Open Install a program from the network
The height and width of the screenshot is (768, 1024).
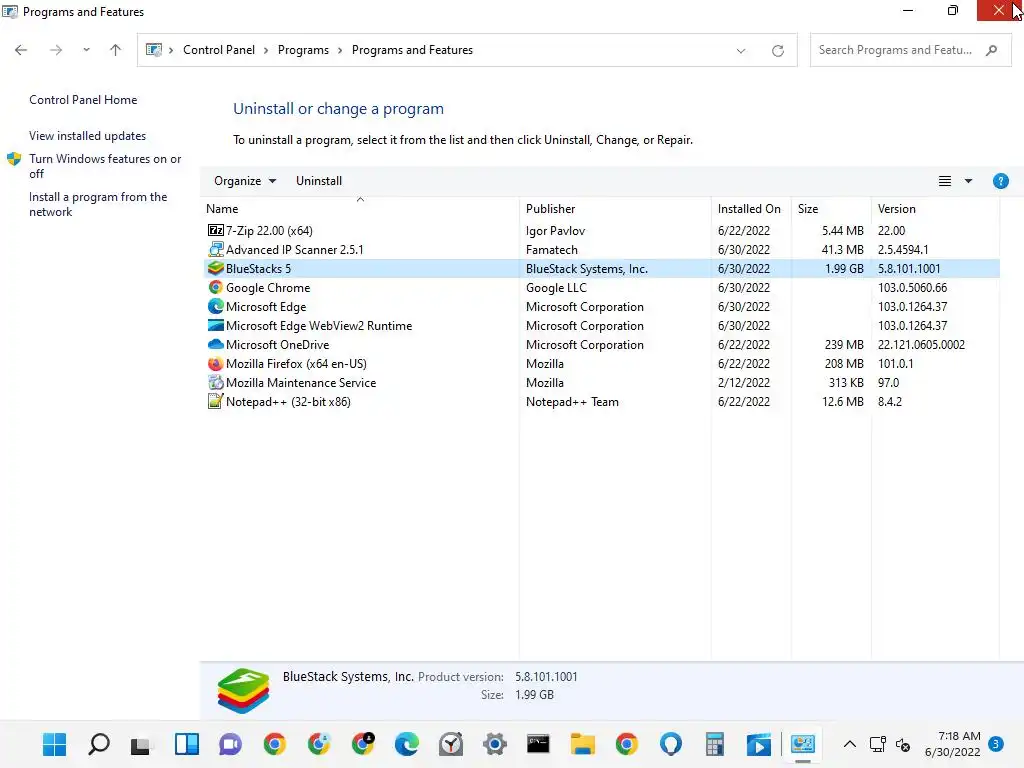tap(98, 204)
